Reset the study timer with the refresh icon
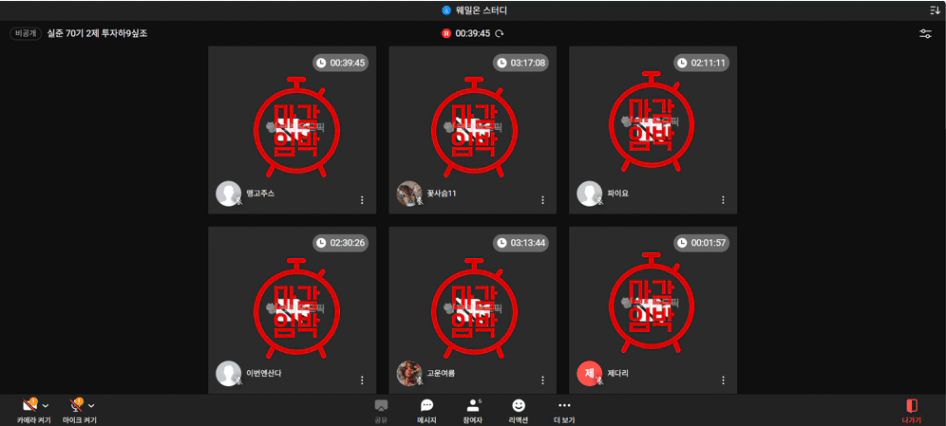This screenshot has height=426, width=946. 499,34
